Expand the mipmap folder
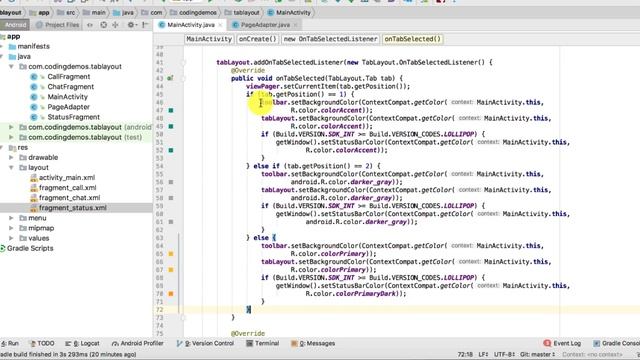This screenshot has height=360, width=640. [11, 228]
